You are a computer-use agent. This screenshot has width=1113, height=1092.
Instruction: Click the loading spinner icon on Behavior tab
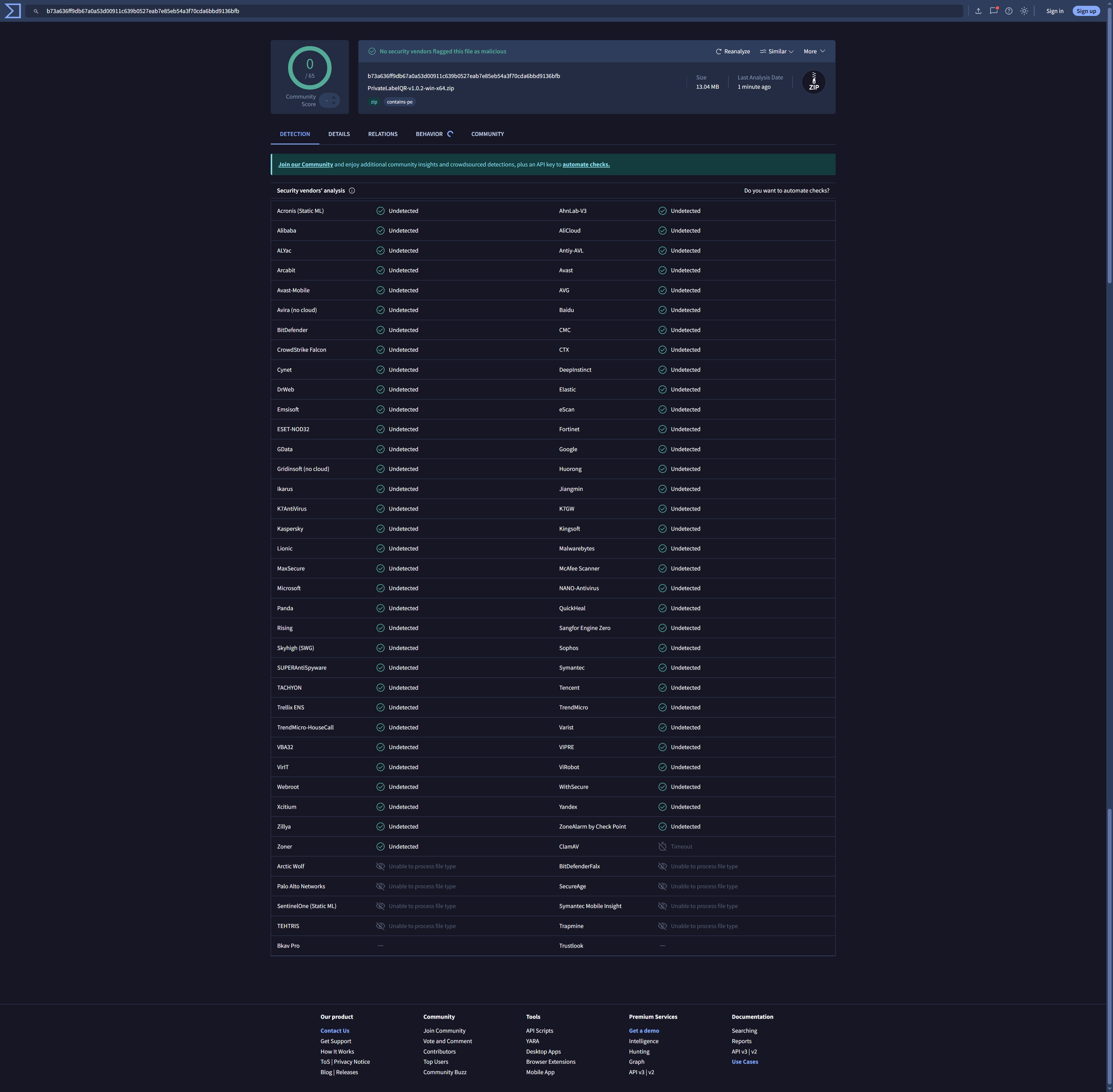[450, 134]
